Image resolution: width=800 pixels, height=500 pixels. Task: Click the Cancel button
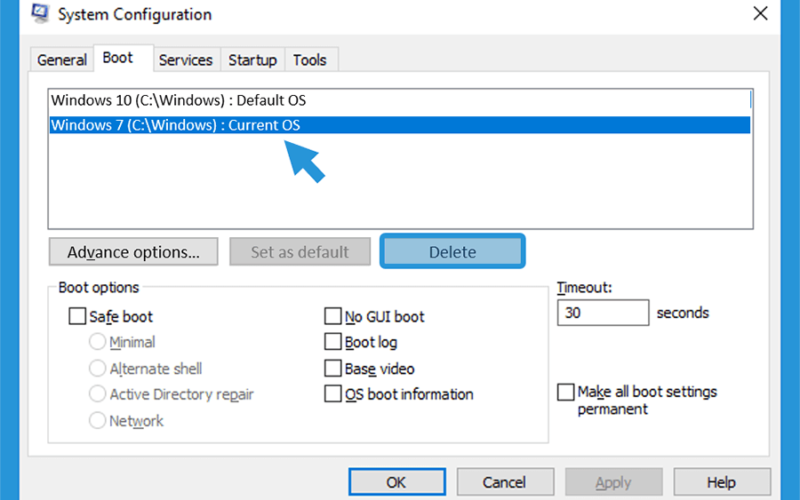click(505, 482)
